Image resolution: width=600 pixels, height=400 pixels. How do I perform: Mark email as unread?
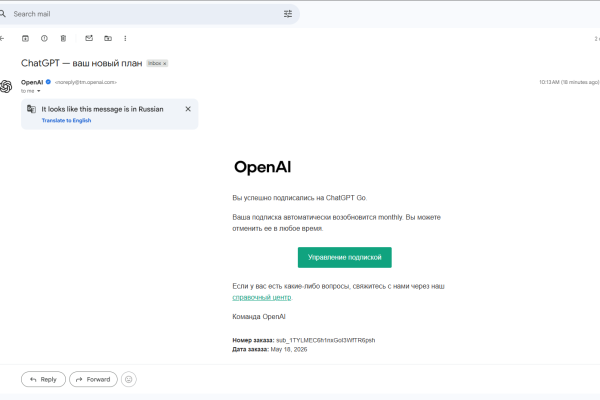(89, 38)
